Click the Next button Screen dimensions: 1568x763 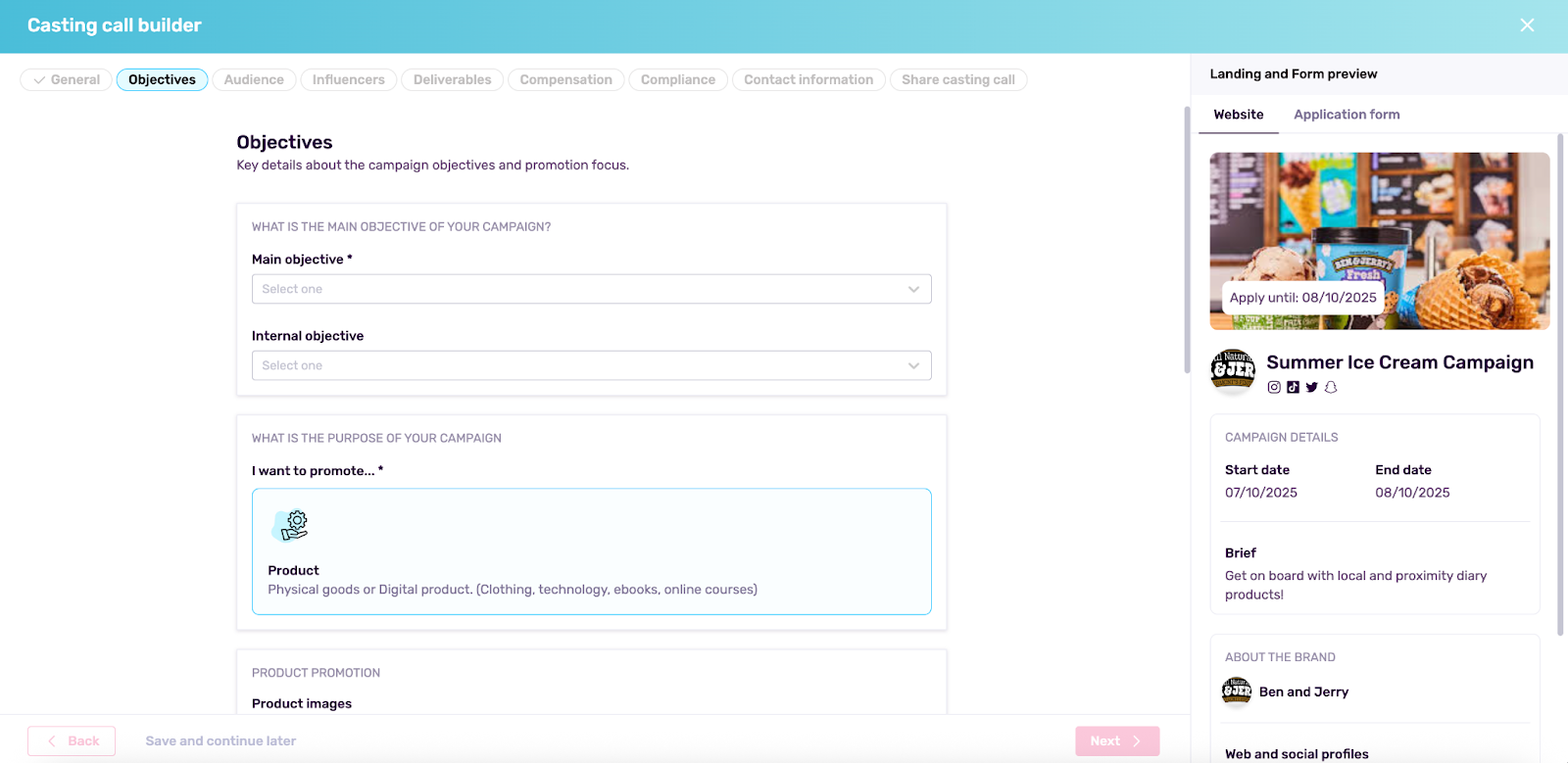pyautogui.click(x=1117, y=741)
